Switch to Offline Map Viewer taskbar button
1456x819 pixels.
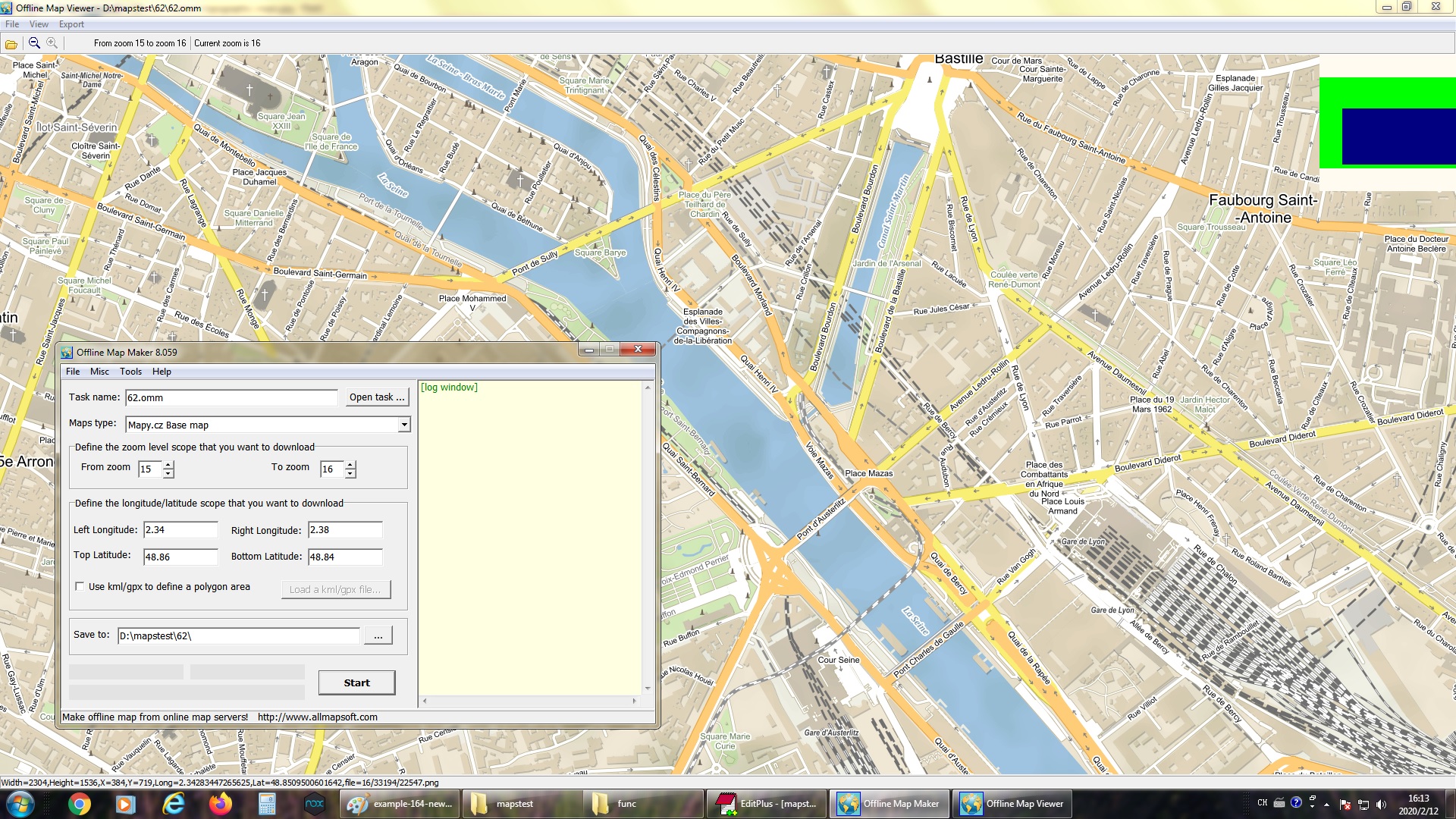[x=1012, y=804]
